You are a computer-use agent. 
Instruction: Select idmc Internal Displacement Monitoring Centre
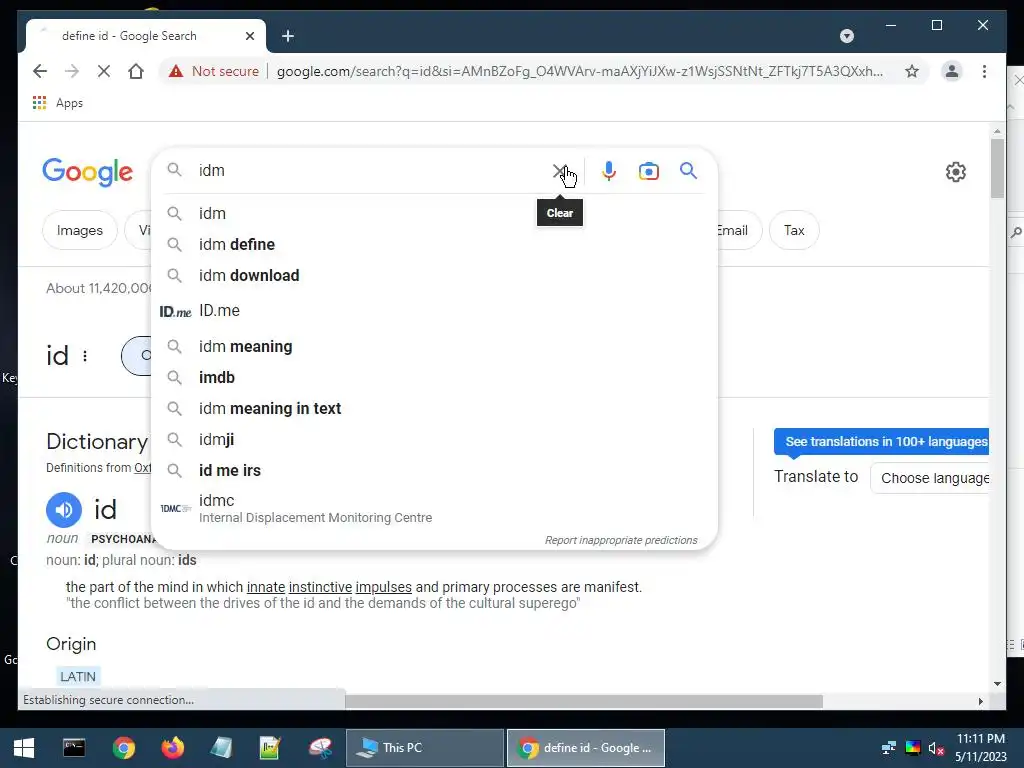point(434,509)
